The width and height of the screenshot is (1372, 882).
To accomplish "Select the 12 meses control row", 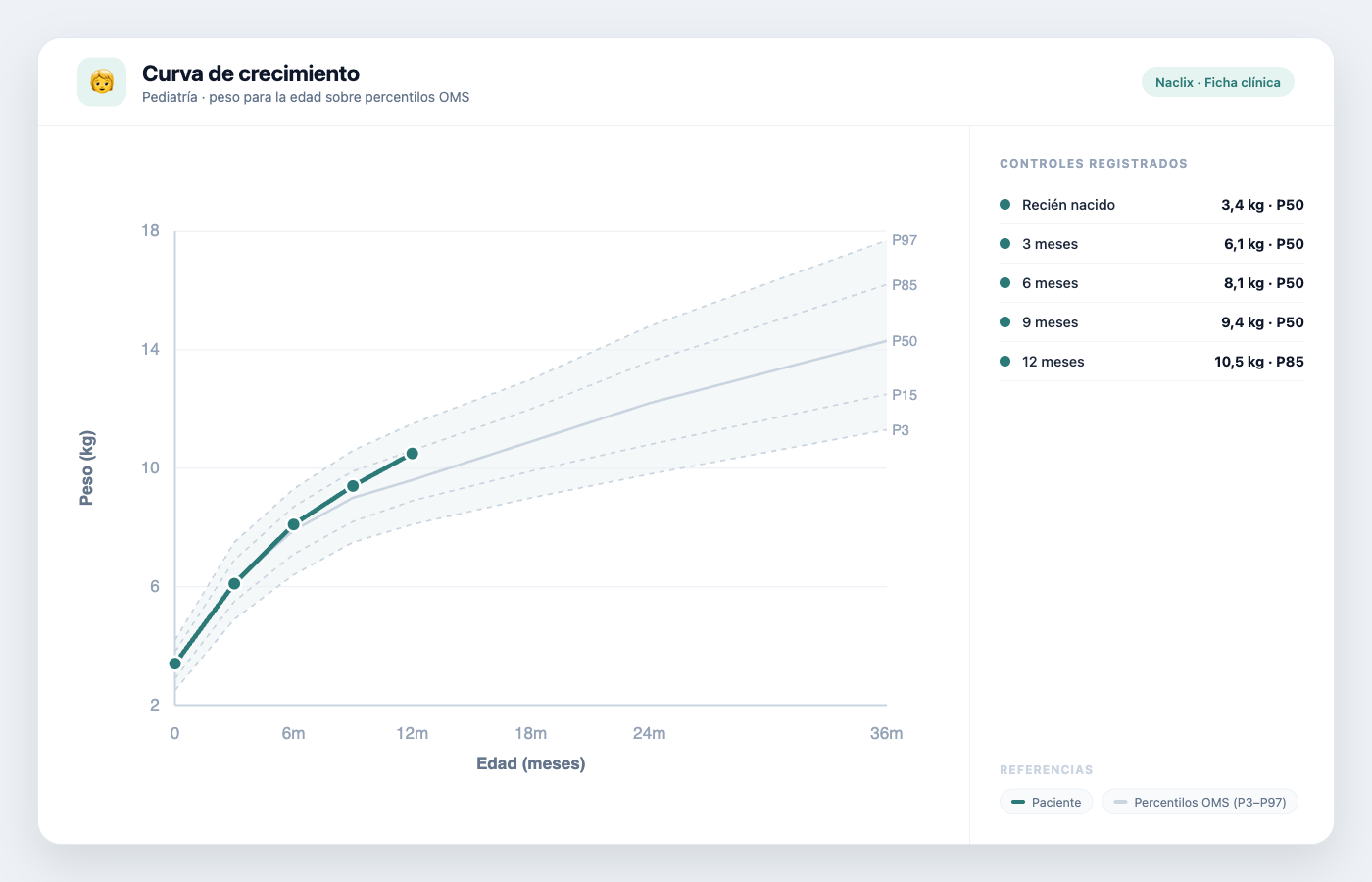I will click(x=1151, y=362).
